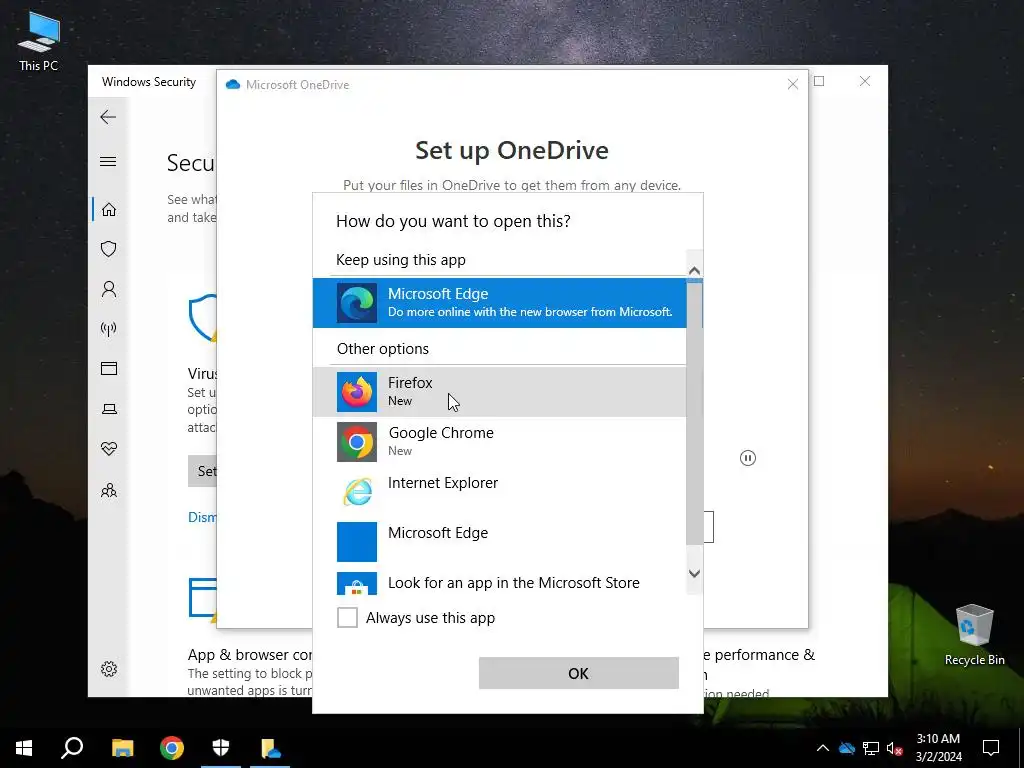Click the app list scrollbar thumb
This screenshot has height=768, width=1024.
(x=694, y=411)
